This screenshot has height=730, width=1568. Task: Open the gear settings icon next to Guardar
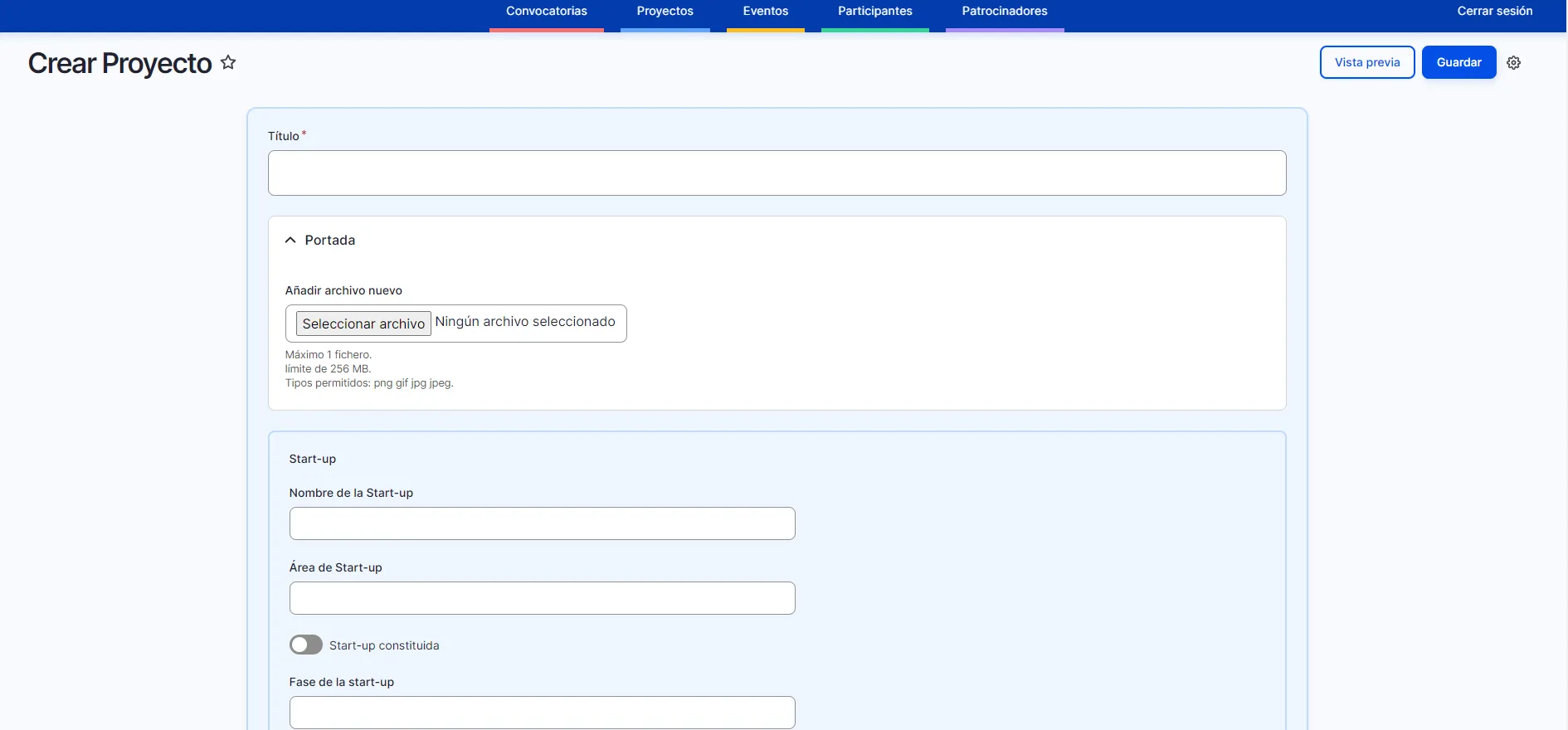tap(1513, 63)
